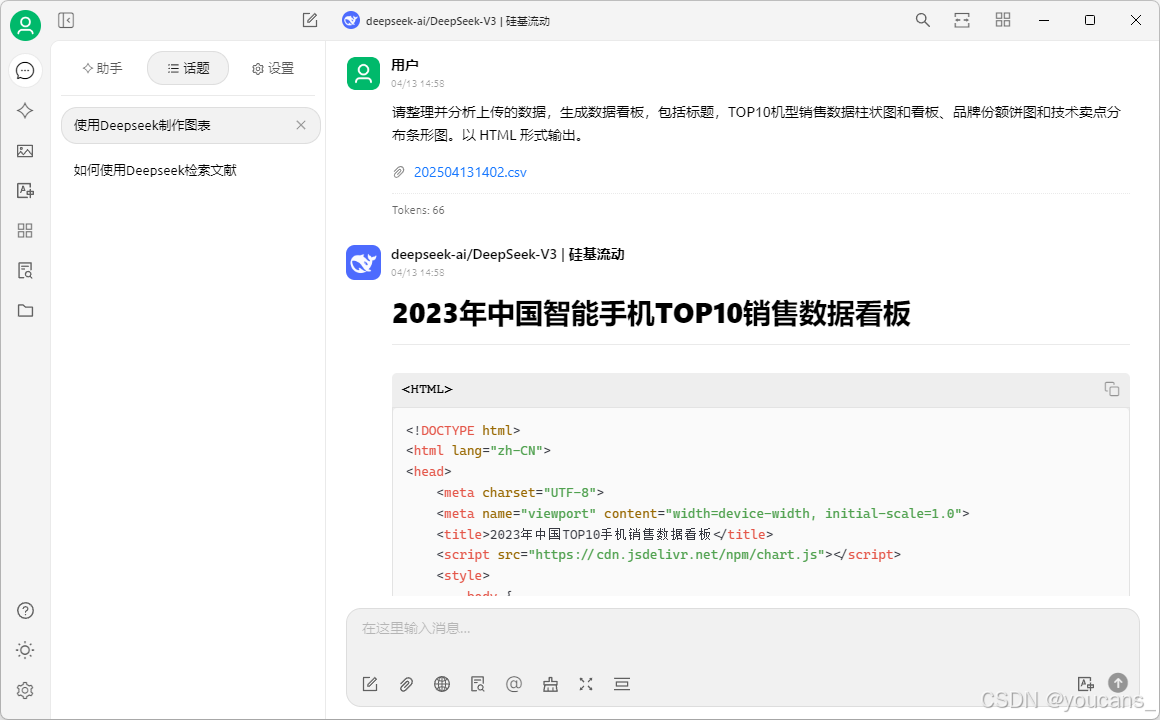
Task: Clear context with the divider lines icon
Action: (621, 684)
